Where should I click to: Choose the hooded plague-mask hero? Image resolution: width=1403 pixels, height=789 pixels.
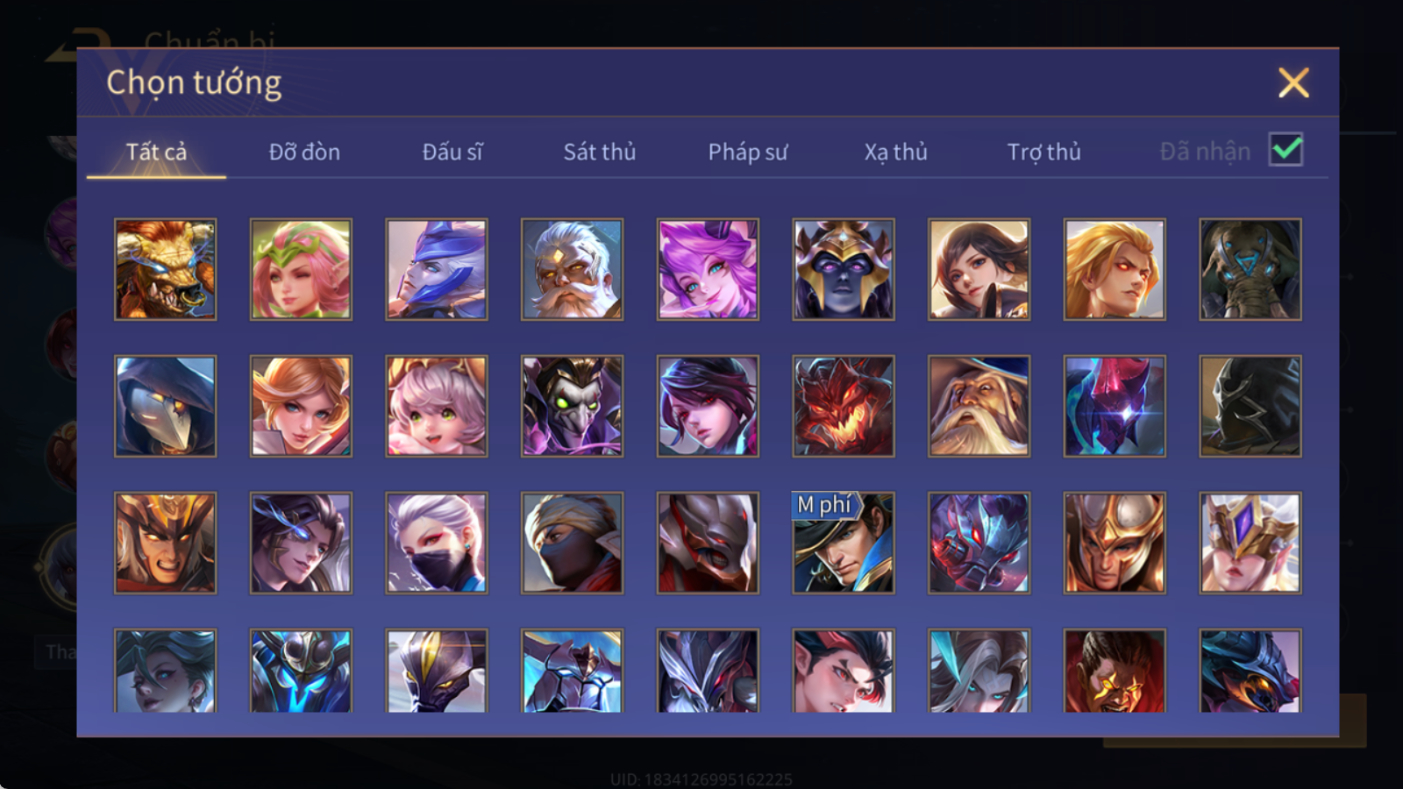(x=165, y=407)
